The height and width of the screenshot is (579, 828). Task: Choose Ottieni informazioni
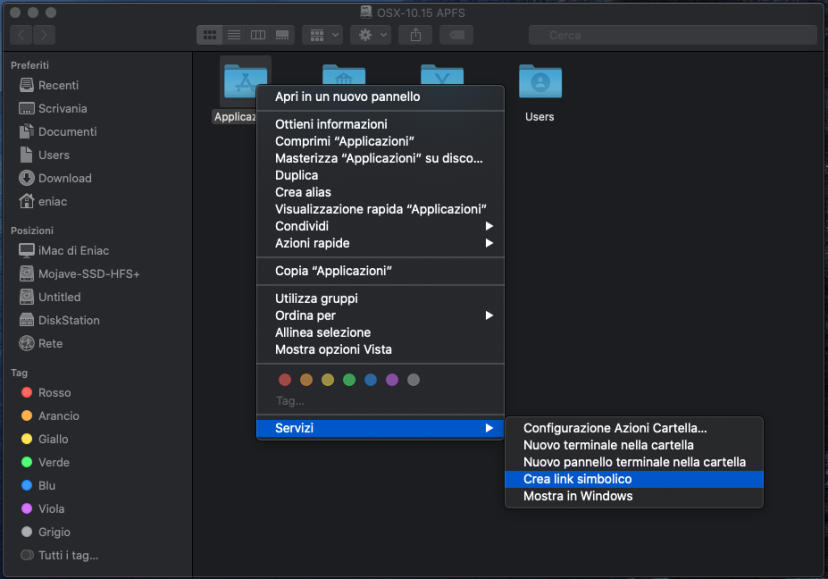click(x=380, y=124)
